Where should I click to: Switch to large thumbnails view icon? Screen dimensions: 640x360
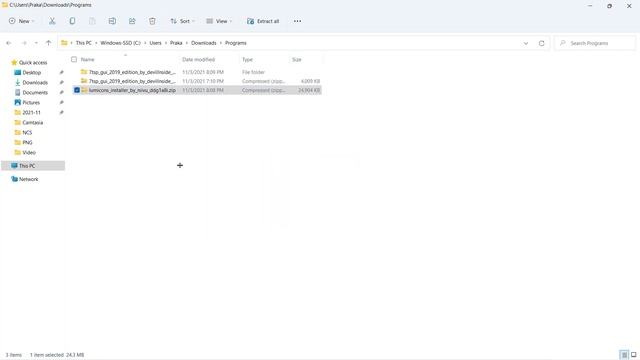633,355
